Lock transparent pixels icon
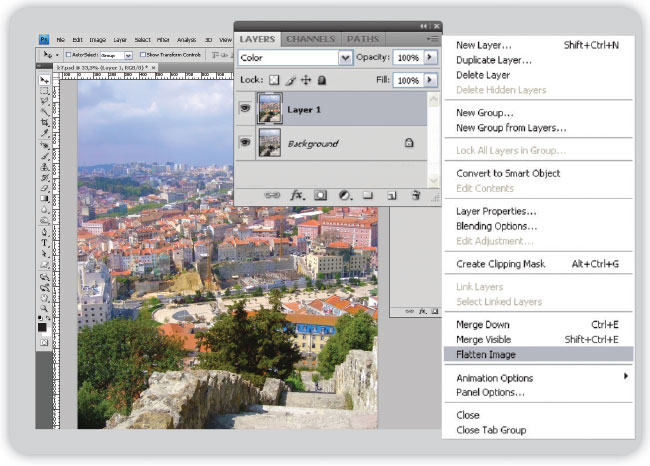This screenshot has height=466, width=650. click(x=275, y=79)
